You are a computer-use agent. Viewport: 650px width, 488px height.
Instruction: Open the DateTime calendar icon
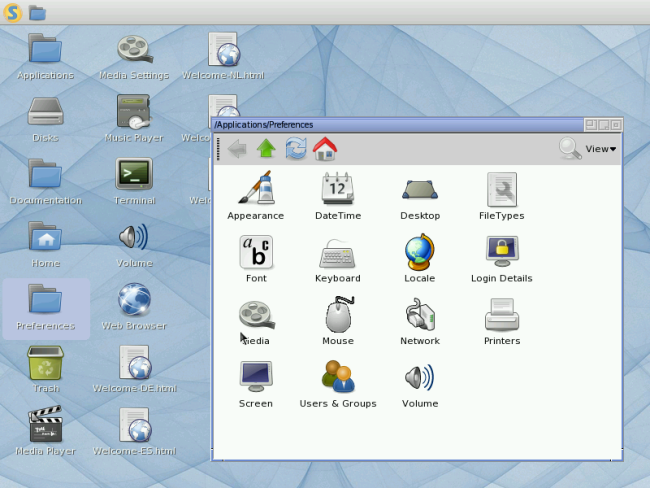[338, 189]
